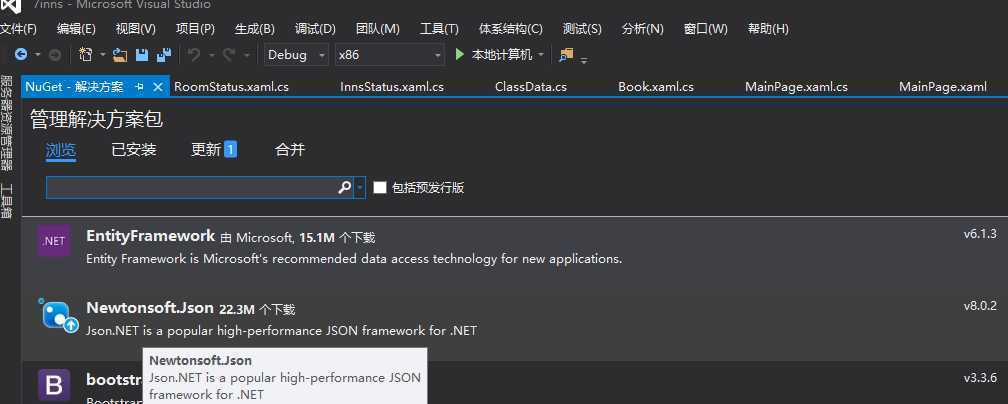Click the Navigate Backward arrow icon
The width and height of the screenshot is (1008, 404).
(21, 55)
